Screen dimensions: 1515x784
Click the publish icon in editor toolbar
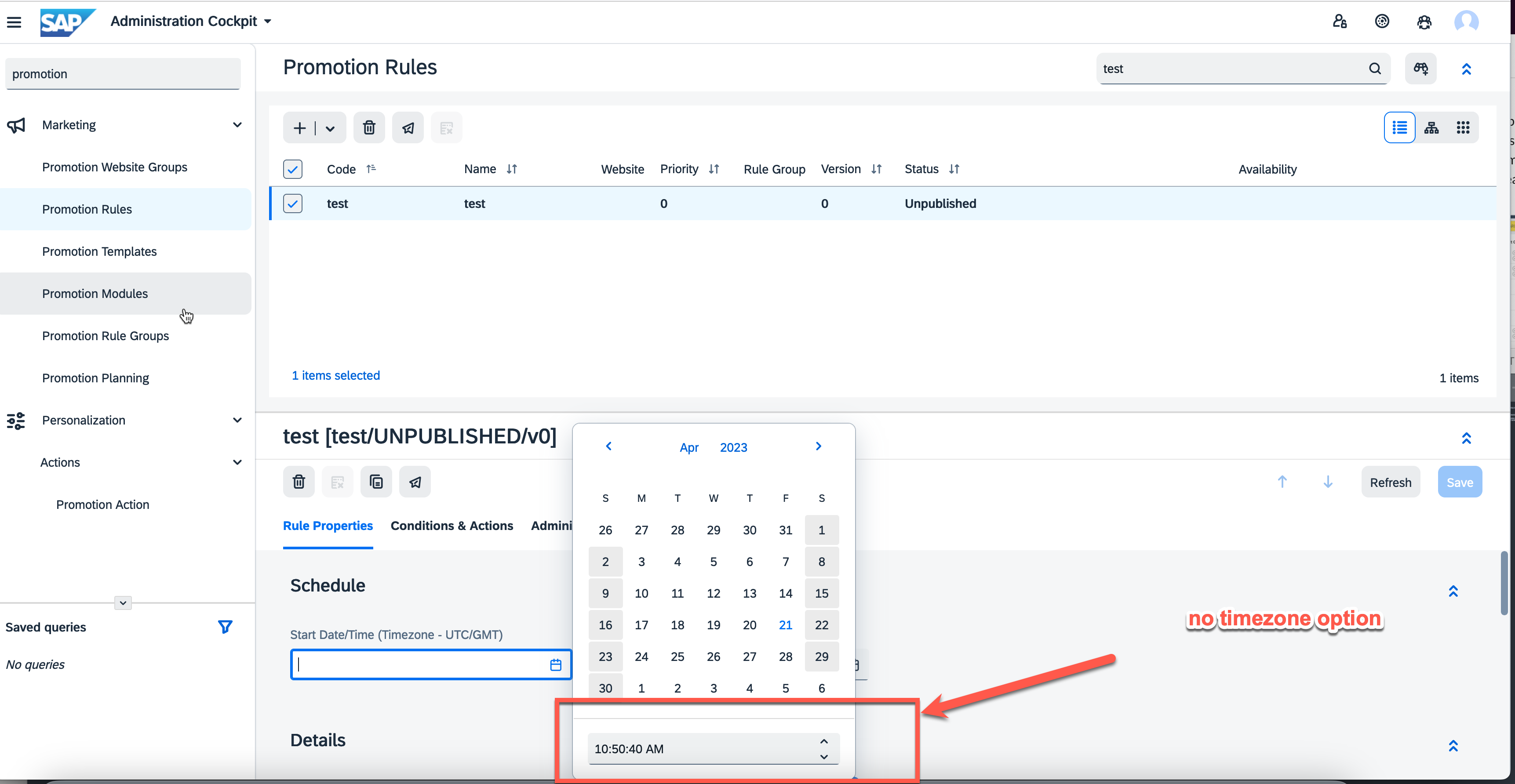[x=415, y=482]
